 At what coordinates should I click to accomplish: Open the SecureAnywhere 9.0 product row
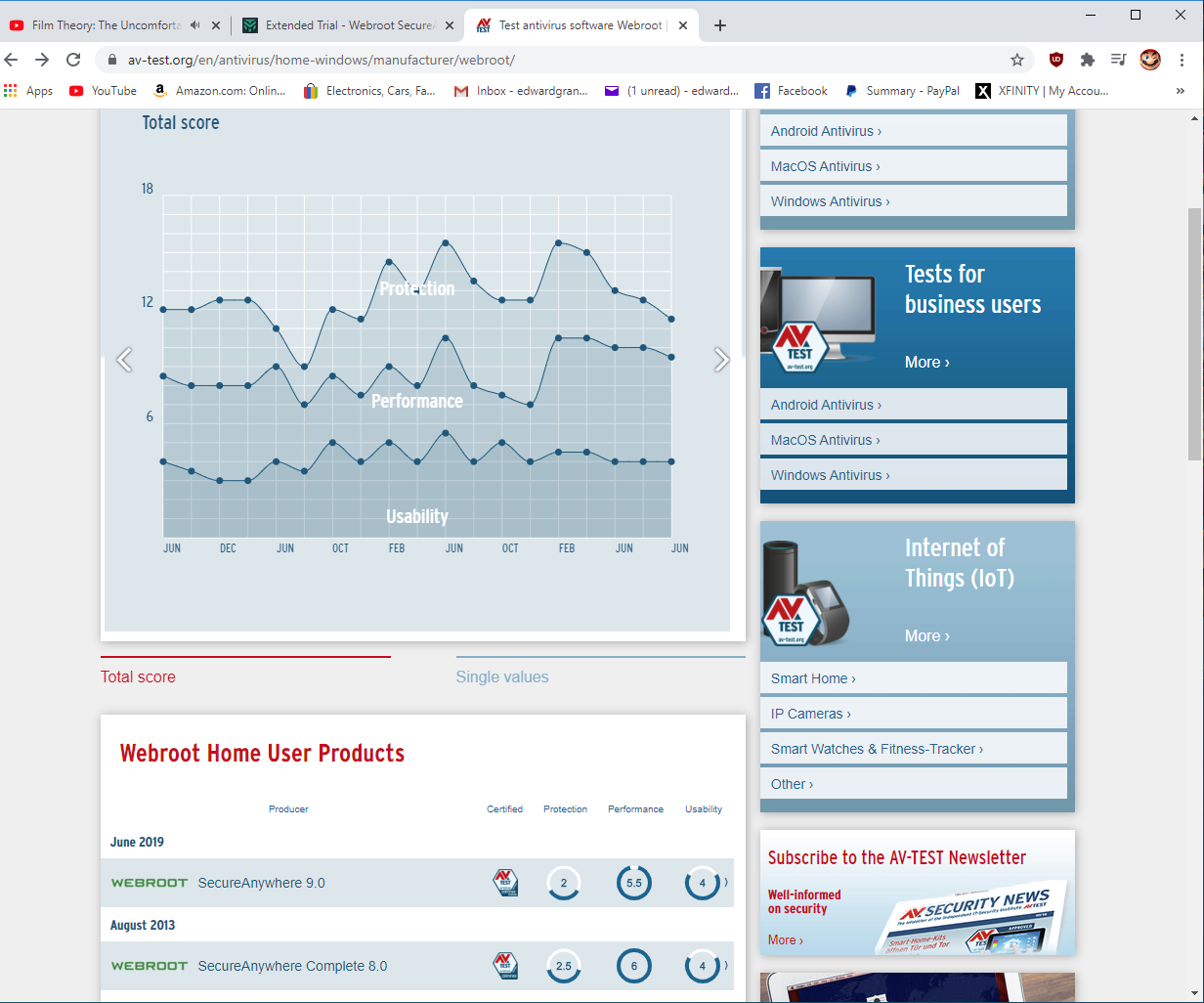[x=417, y=883]
